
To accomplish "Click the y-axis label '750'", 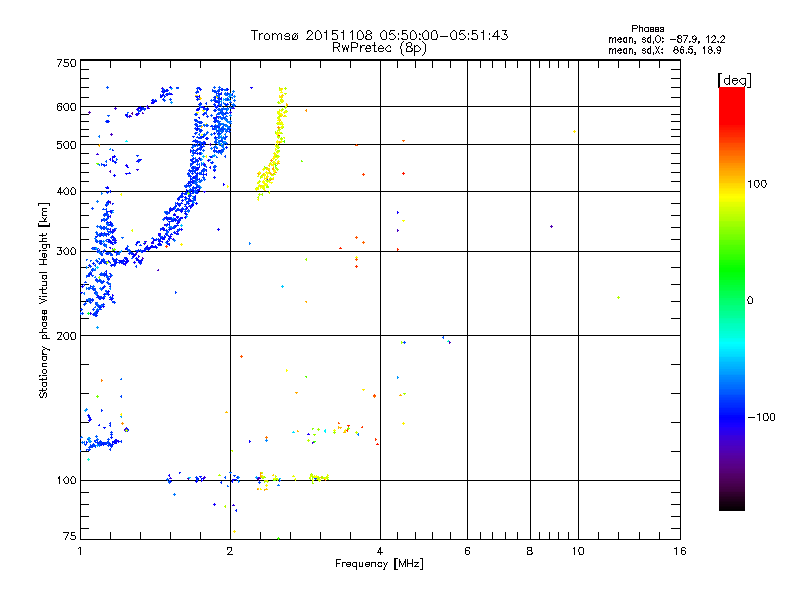I will coord(66,63).
